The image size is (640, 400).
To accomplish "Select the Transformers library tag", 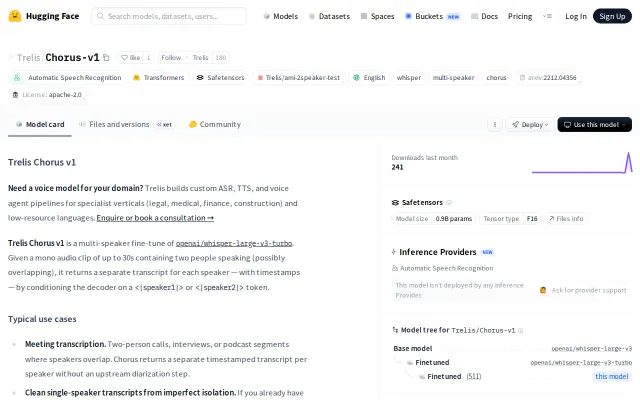I will point(159,78).
